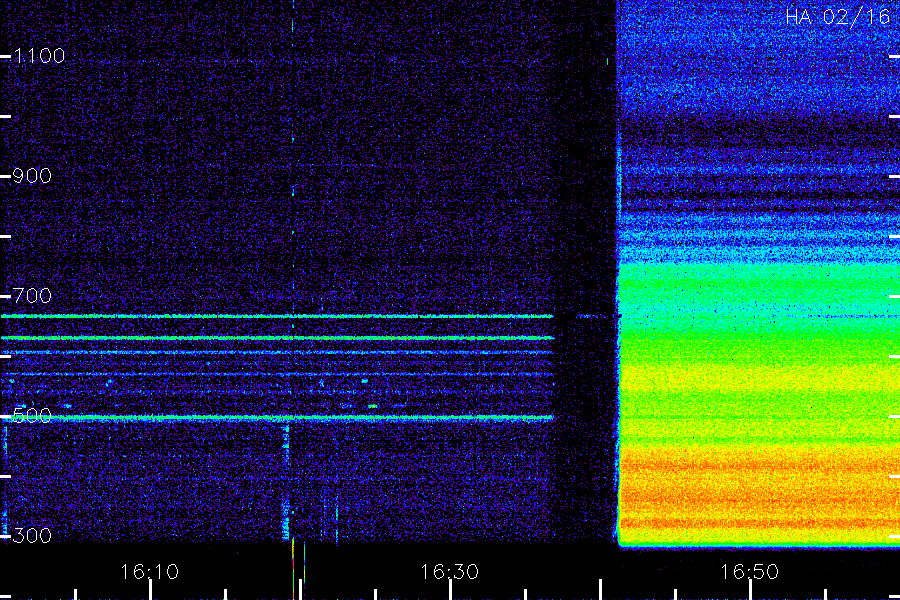The image size is (900, 600).
Task: Click the 500 frequency axis label
Action: click(32, 416)
